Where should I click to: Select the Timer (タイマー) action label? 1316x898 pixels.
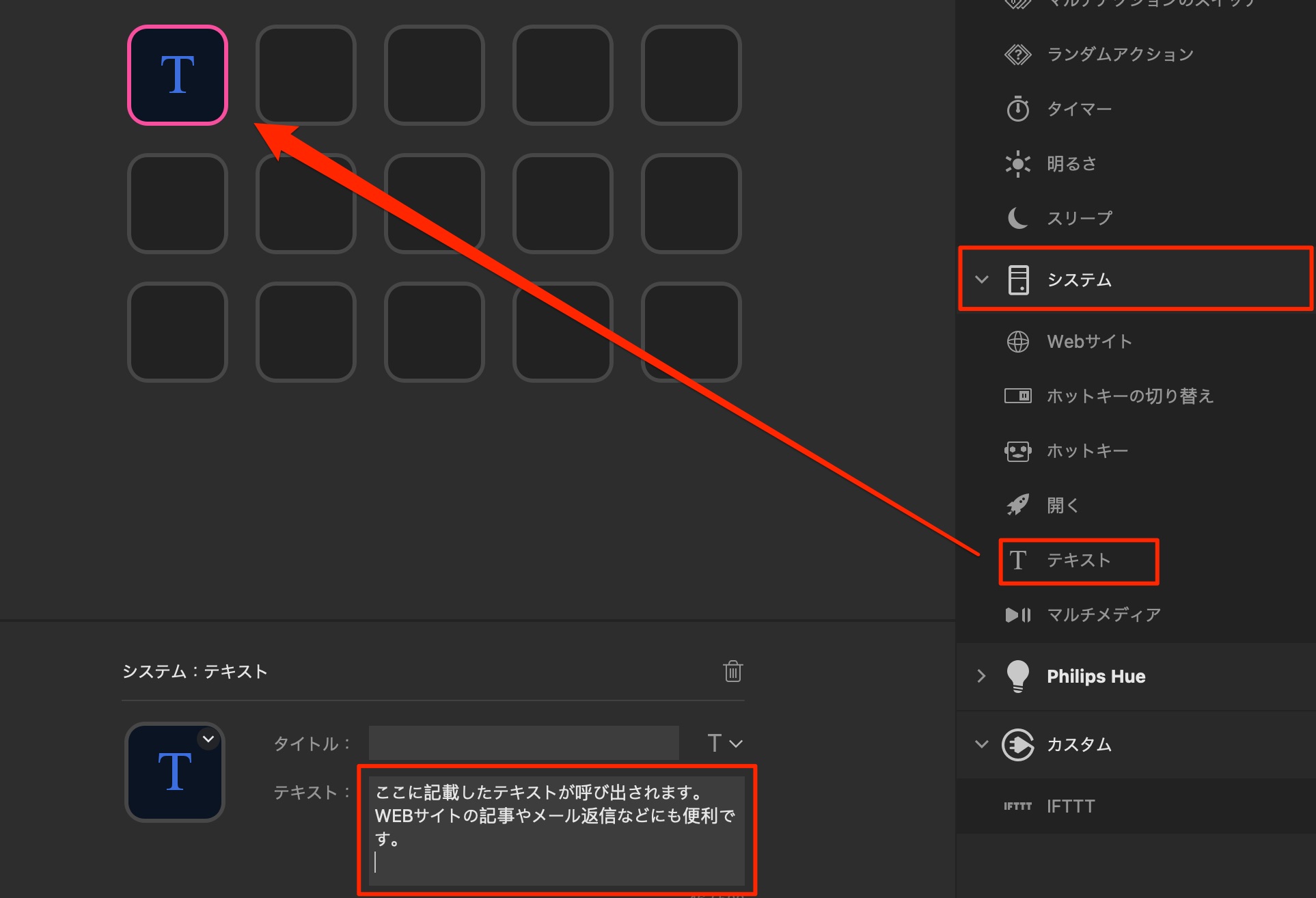(x=1079, y=109)
